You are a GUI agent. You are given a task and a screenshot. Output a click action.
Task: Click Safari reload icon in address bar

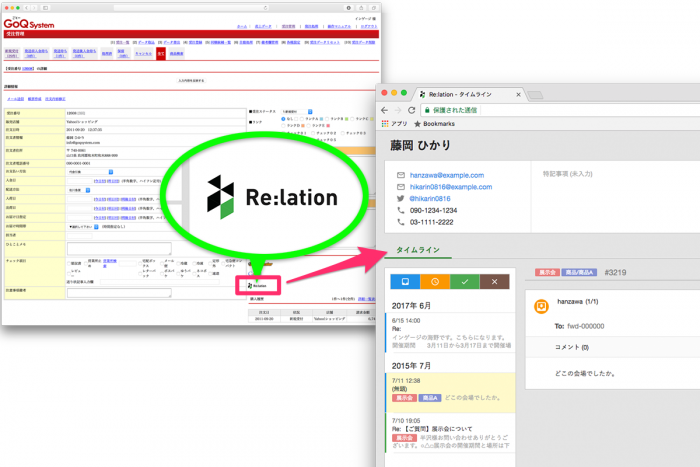[x=266, y=8]
